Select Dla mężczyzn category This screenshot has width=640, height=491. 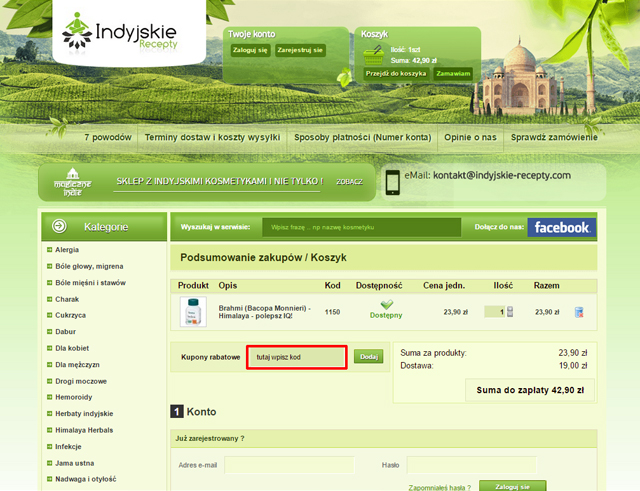coord(77,364)
